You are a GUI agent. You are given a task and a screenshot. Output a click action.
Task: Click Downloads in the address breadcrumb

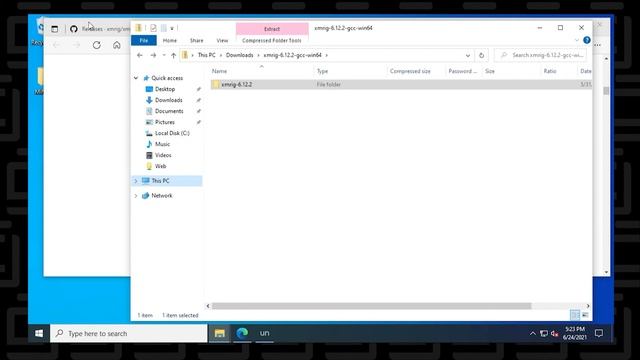[x=240, y=55]
